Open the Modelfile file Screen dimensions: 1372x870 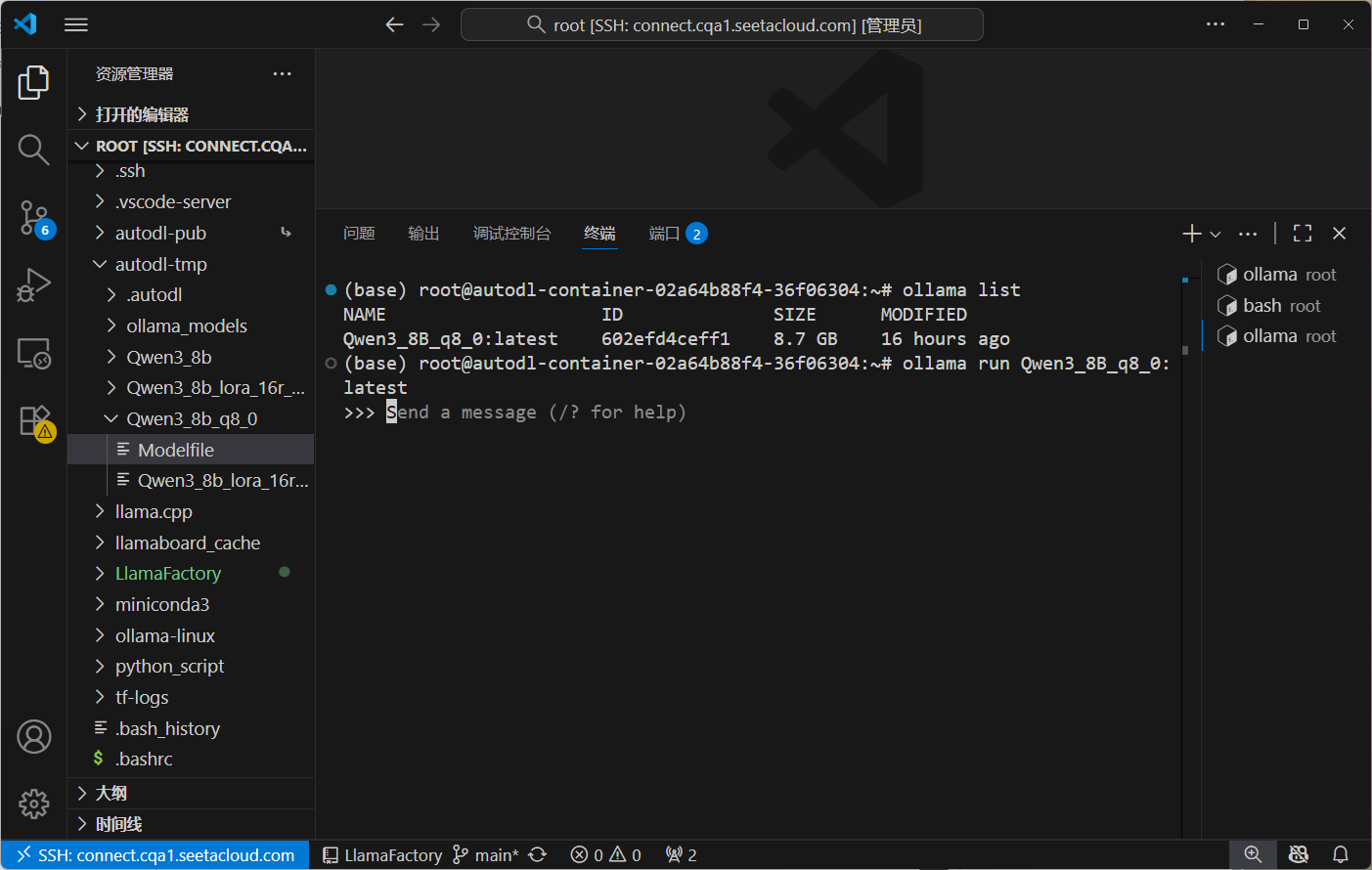tap(191, 450)
